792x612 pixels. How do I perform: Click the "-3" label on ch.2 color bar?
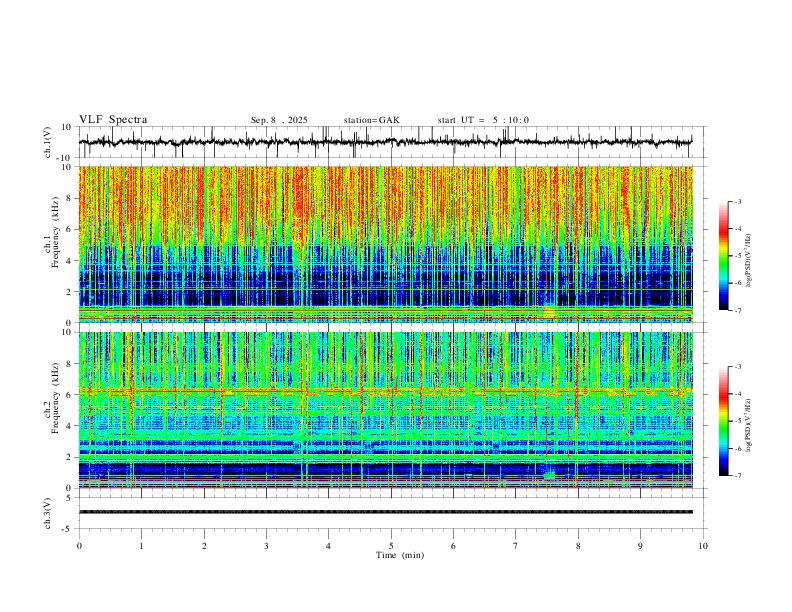738,367
